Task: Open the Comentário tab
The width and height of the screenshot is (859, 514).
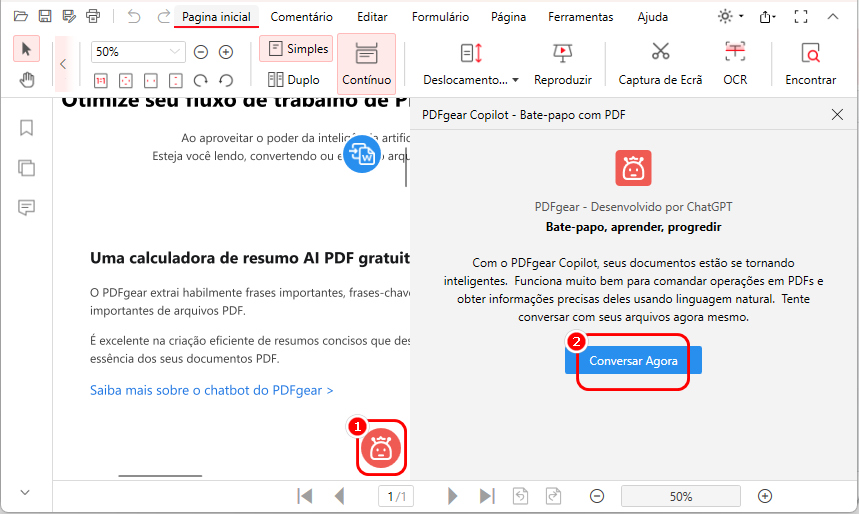Action: click(x=301, y=17)
